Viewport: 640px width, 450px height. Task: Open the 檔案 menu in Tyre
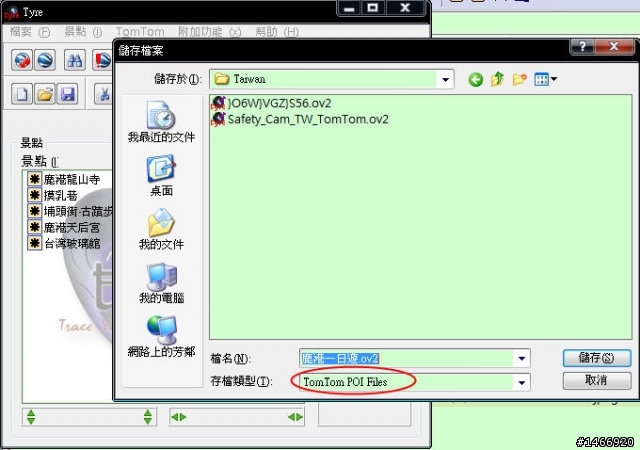(30, 32)
